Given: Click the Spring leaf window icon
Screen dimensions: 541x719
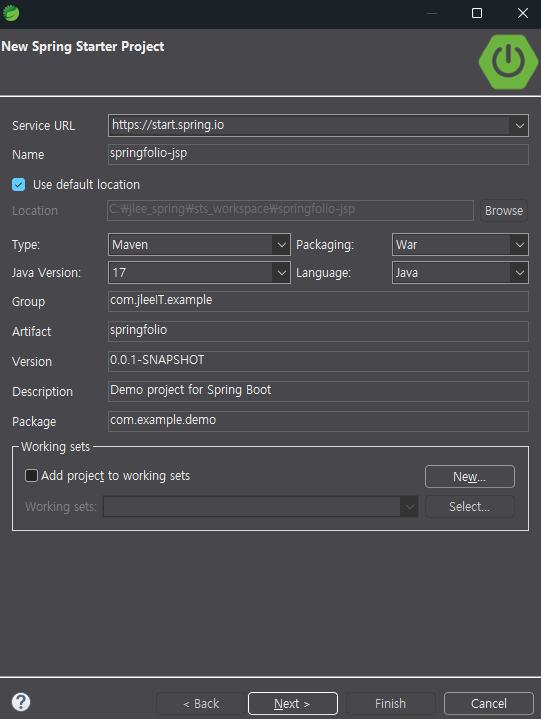Looking at the screenshot, I should click(10, 13).
